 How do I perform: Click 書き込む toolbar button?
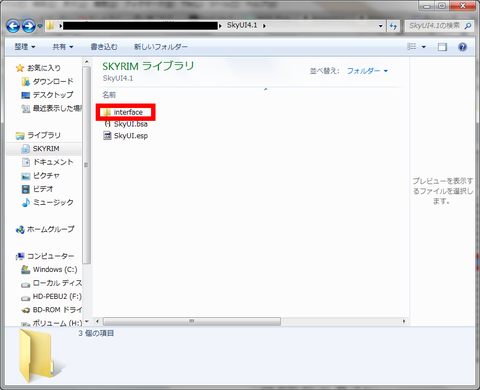click(x=104, y=47)
